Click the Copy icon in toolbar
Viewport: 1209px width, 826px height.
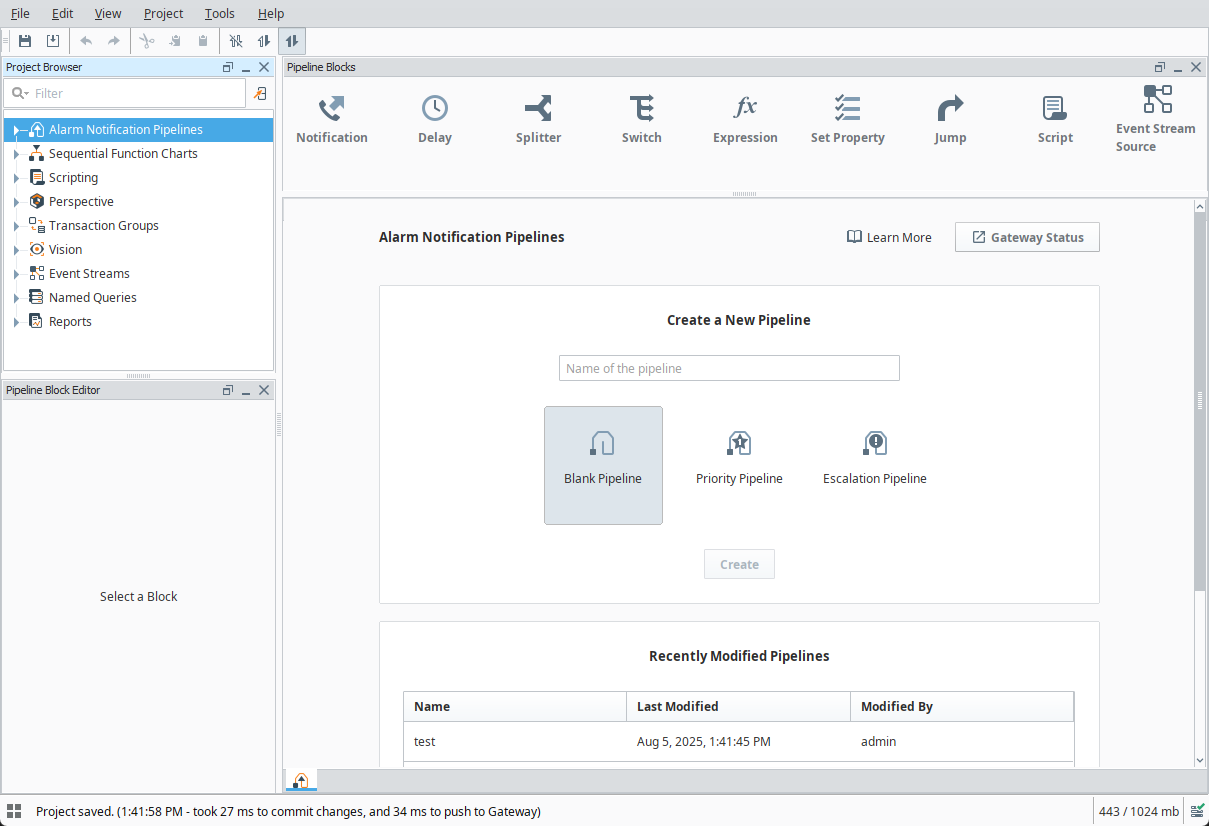click(x=175, y=41)
